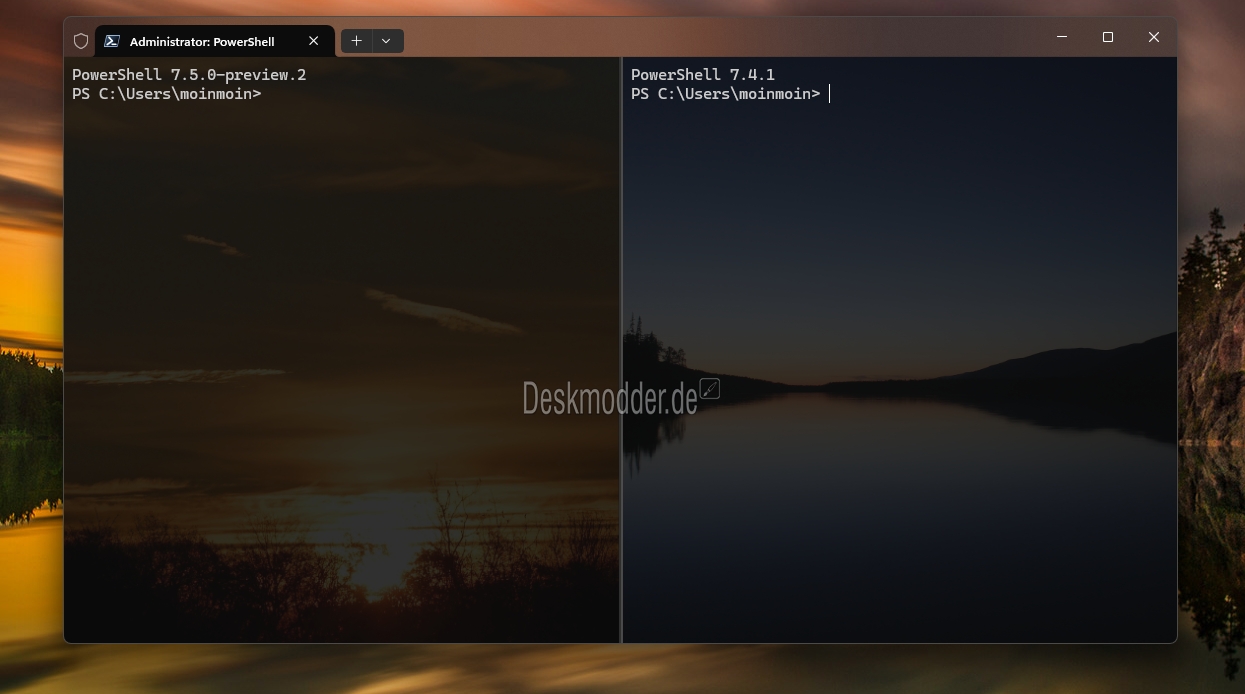The image size is (1245, 694).
Task: Minimize the Terminal window
Action: 1062,37
